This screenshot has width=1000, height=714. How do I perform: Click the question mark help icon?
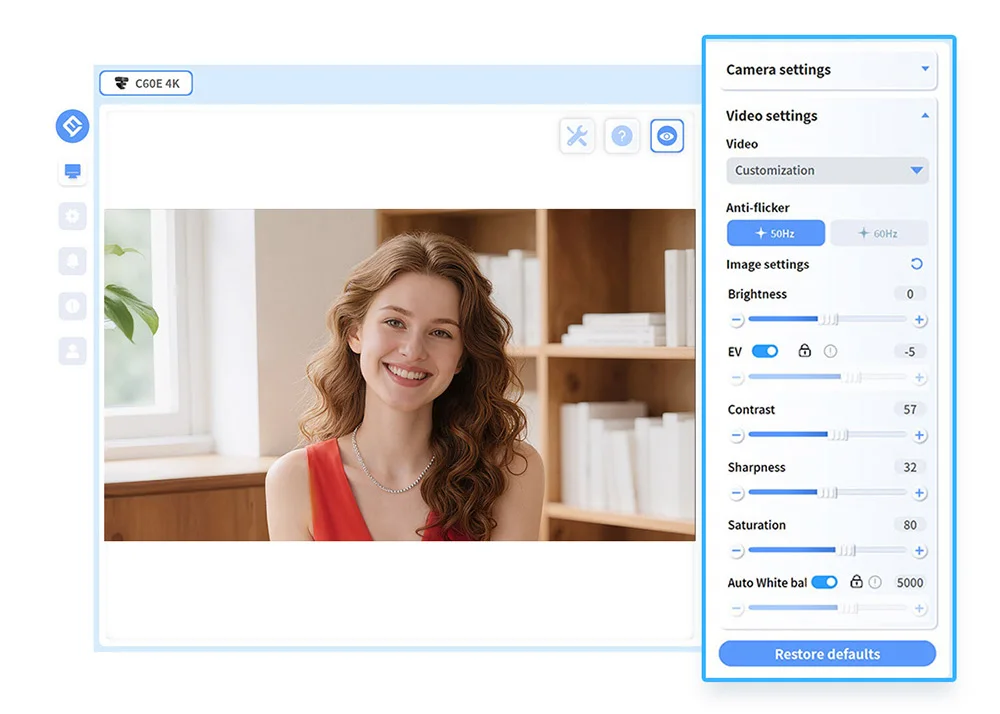(x=622, y=136)
